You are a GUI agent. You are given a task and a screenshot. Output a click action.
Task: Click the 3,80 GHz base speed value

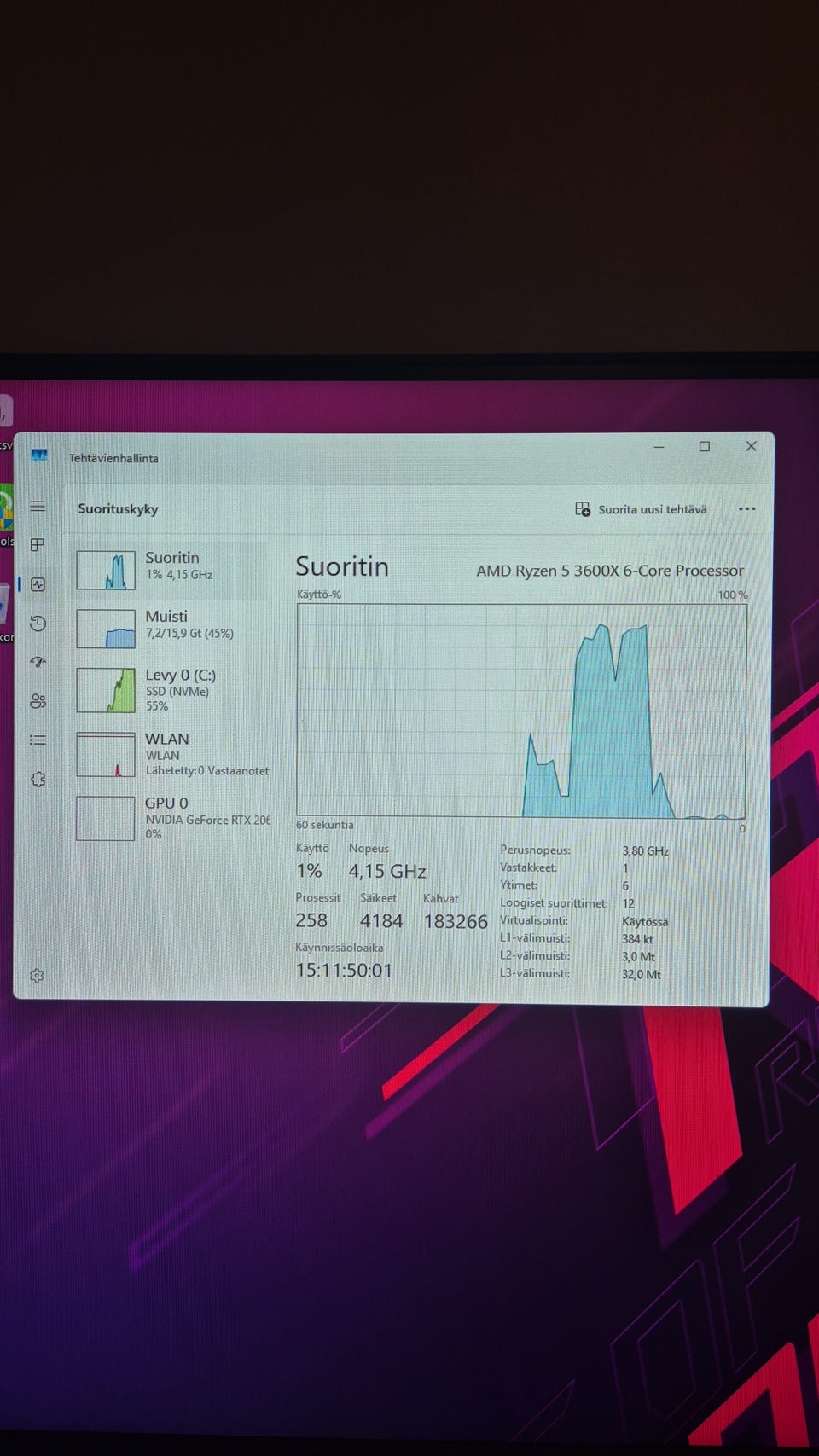[x=645, y=851]
